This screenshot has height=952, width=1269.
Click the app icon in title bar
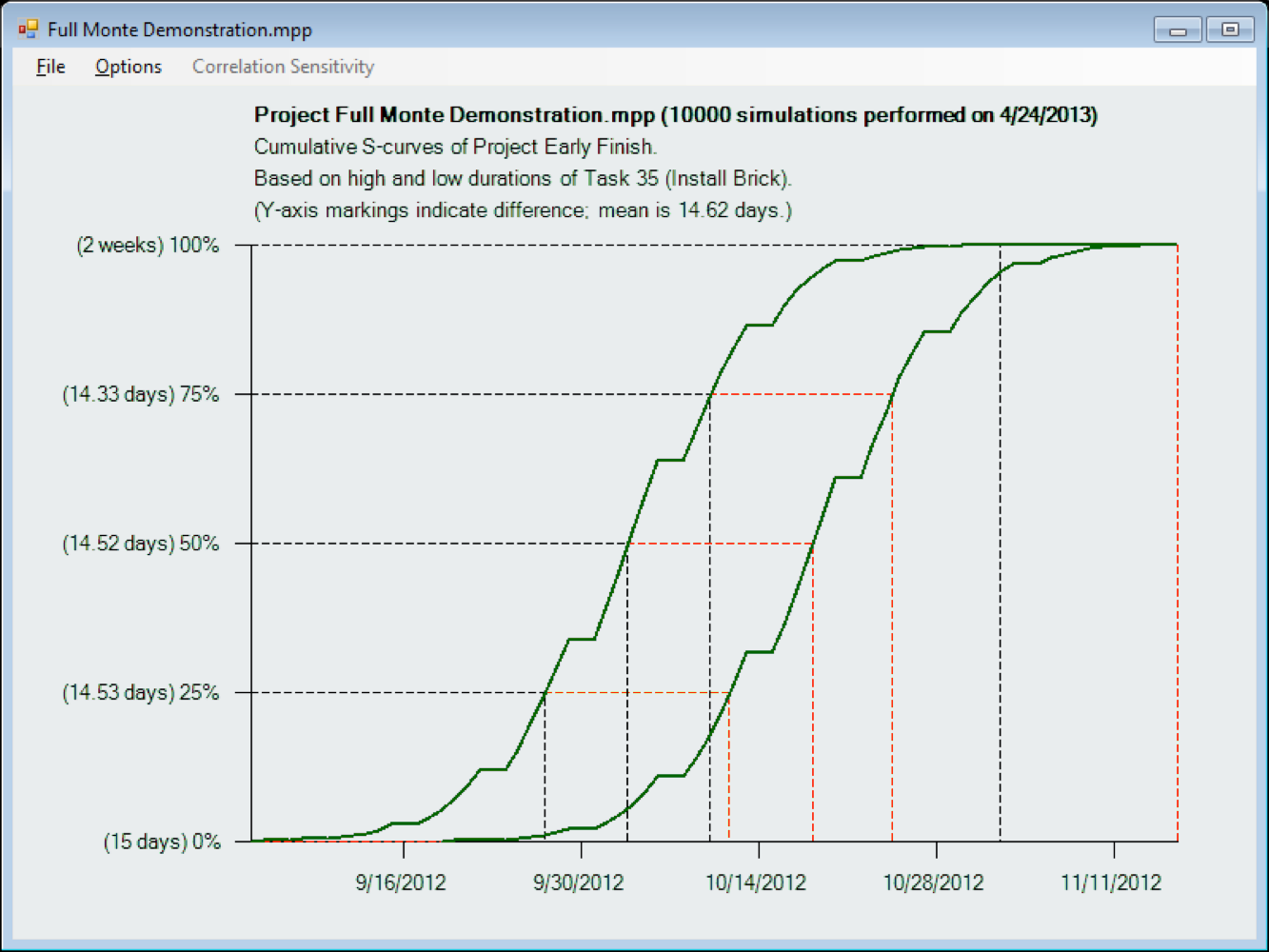tap(28, 30)
